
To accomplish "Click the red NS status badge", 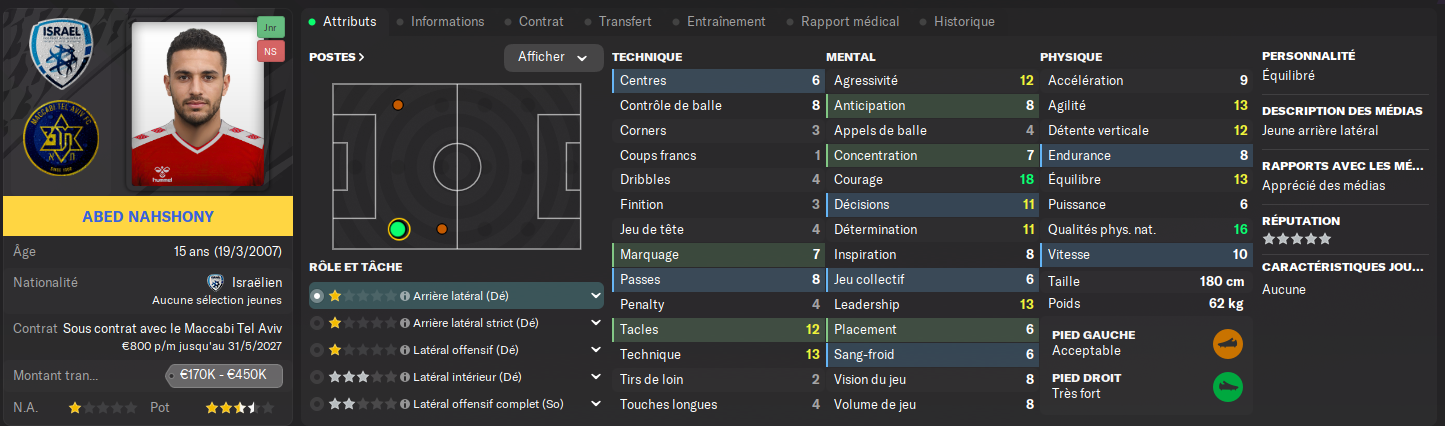I will pos(270,51).
